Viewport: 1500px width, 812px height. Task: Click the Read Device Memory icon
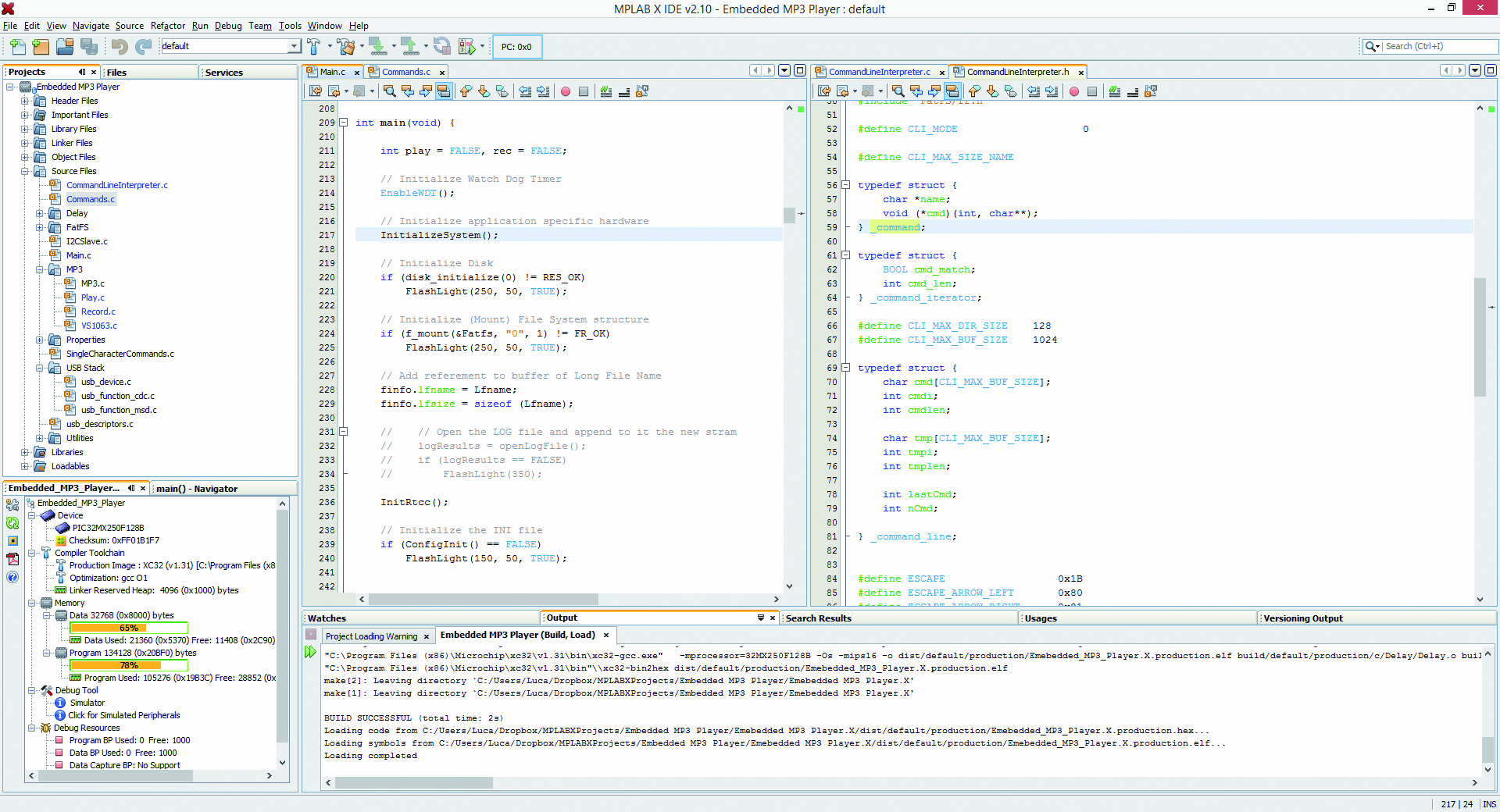[x=409, y=47]
